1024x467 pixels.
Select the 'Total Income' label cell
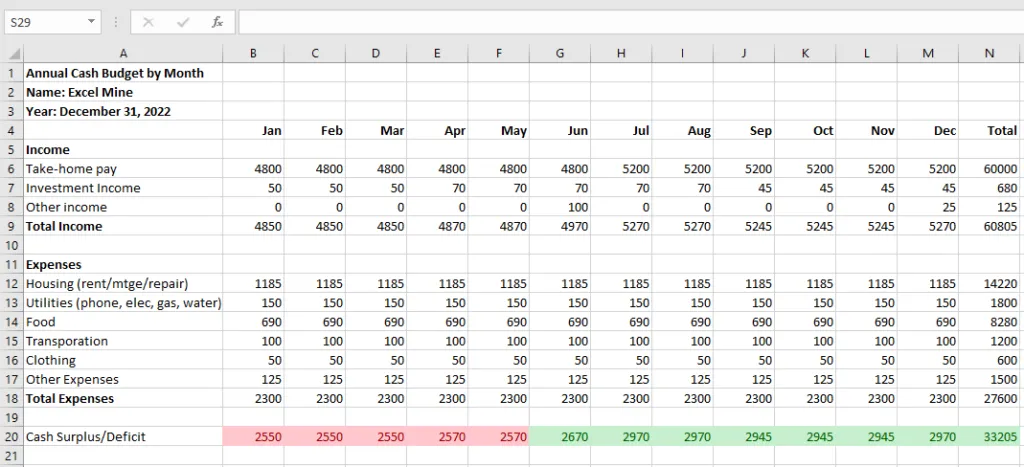tap(123, 227)
